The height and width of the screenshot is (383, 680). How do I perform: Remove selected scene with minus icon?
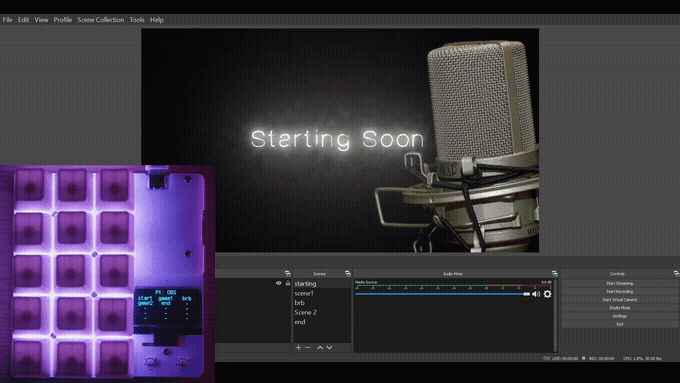pos(307,347)
